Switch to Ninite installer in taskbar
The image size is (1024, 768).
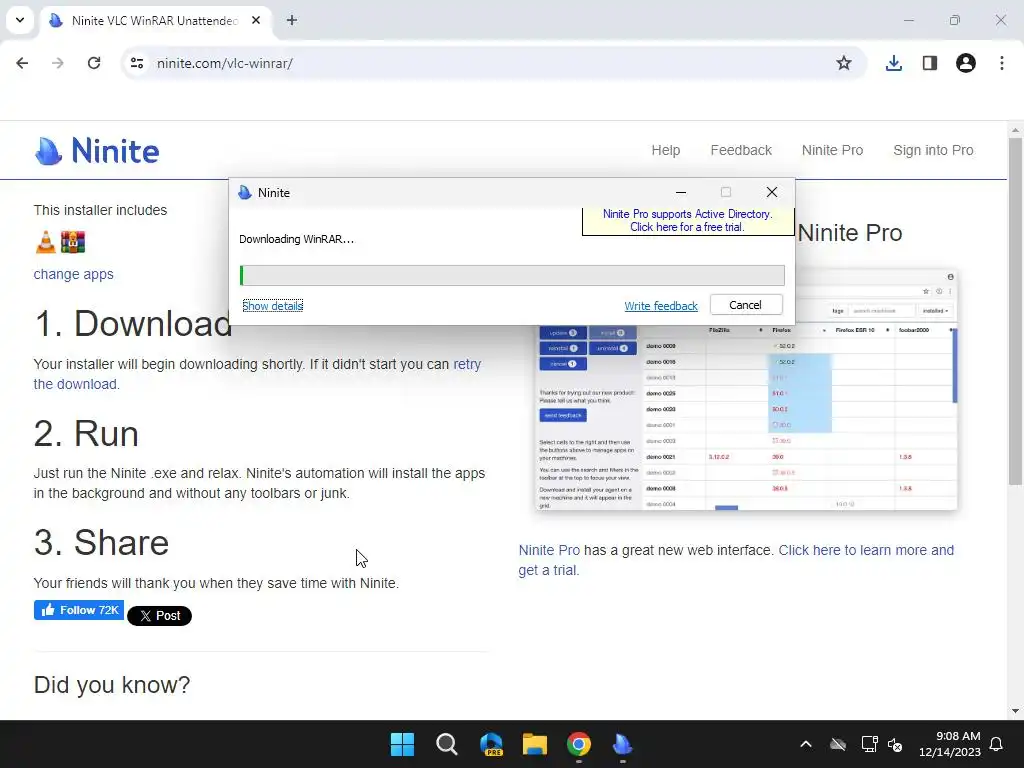622,744
